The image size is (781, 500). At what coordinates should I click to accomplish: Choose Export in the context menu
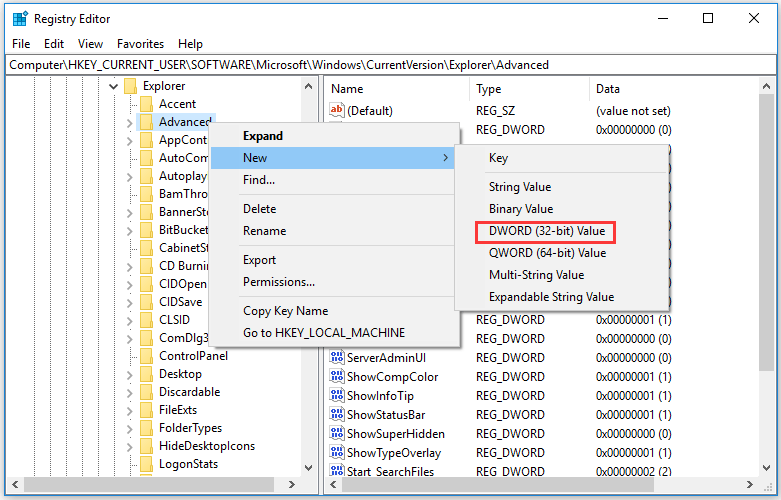coord(333,260)
